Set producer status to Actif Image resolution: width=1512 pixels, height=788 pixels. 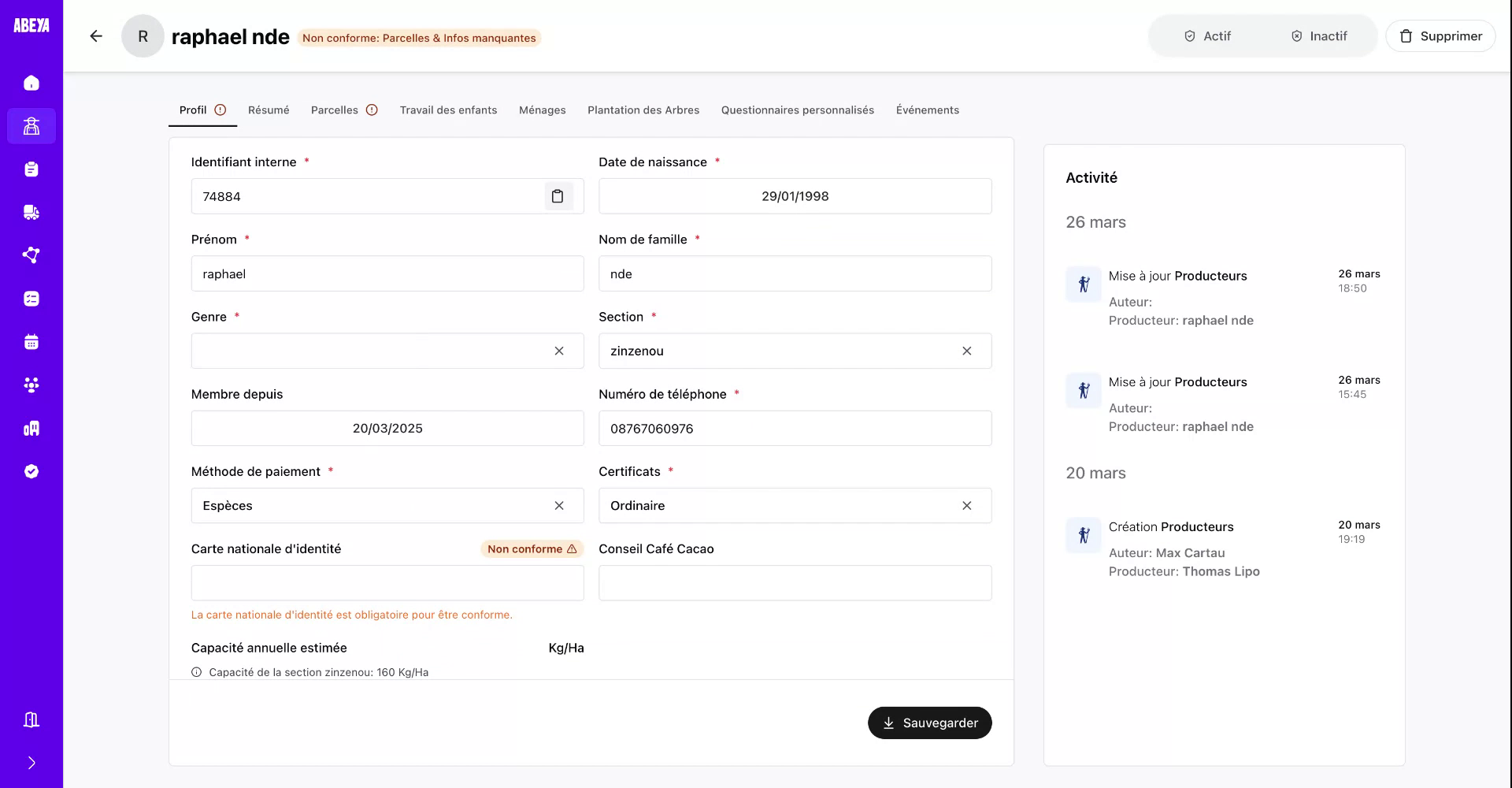[1208, 35]
